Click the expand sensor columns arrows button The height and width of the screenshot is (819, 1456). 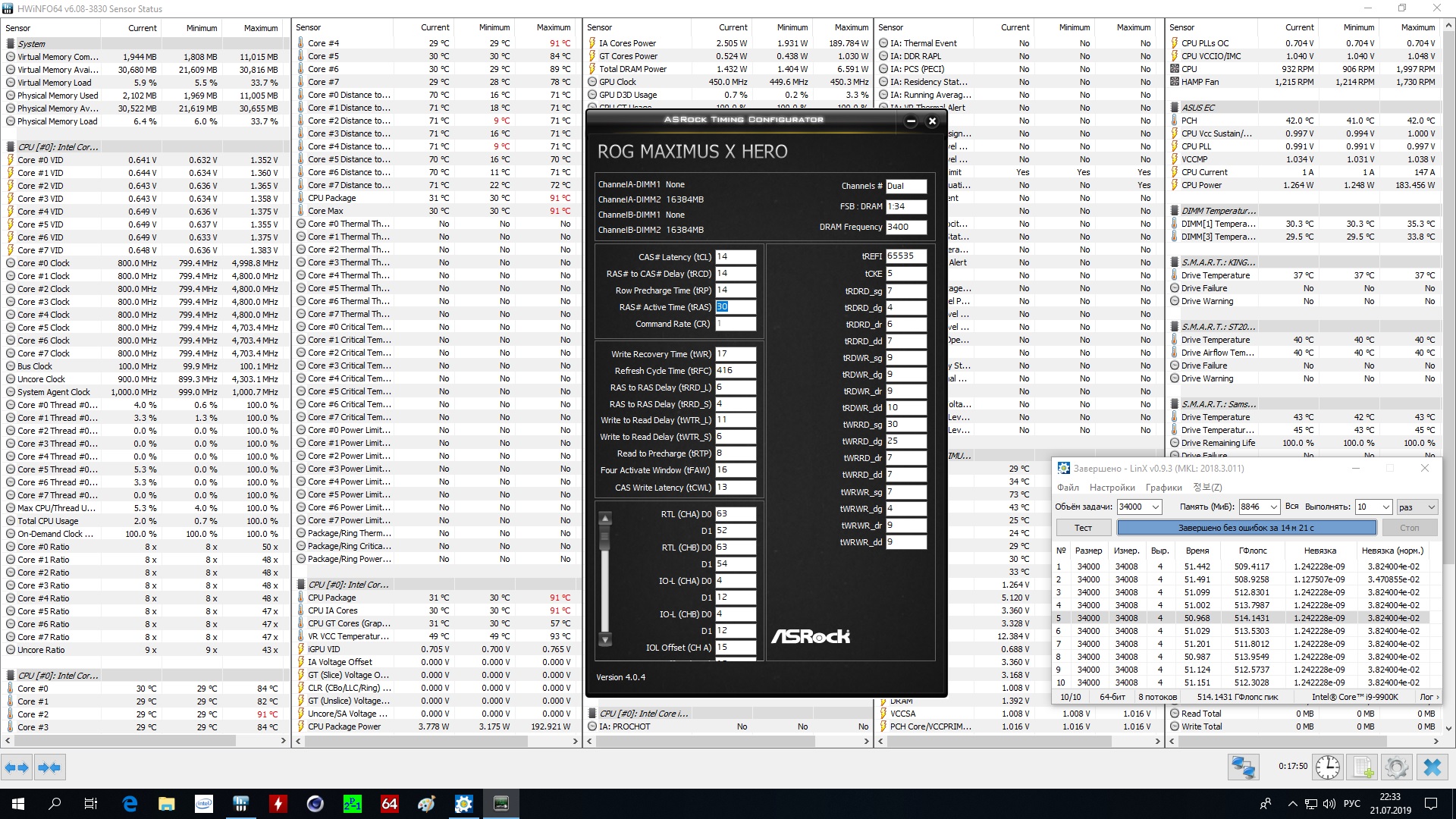point(17,767)
